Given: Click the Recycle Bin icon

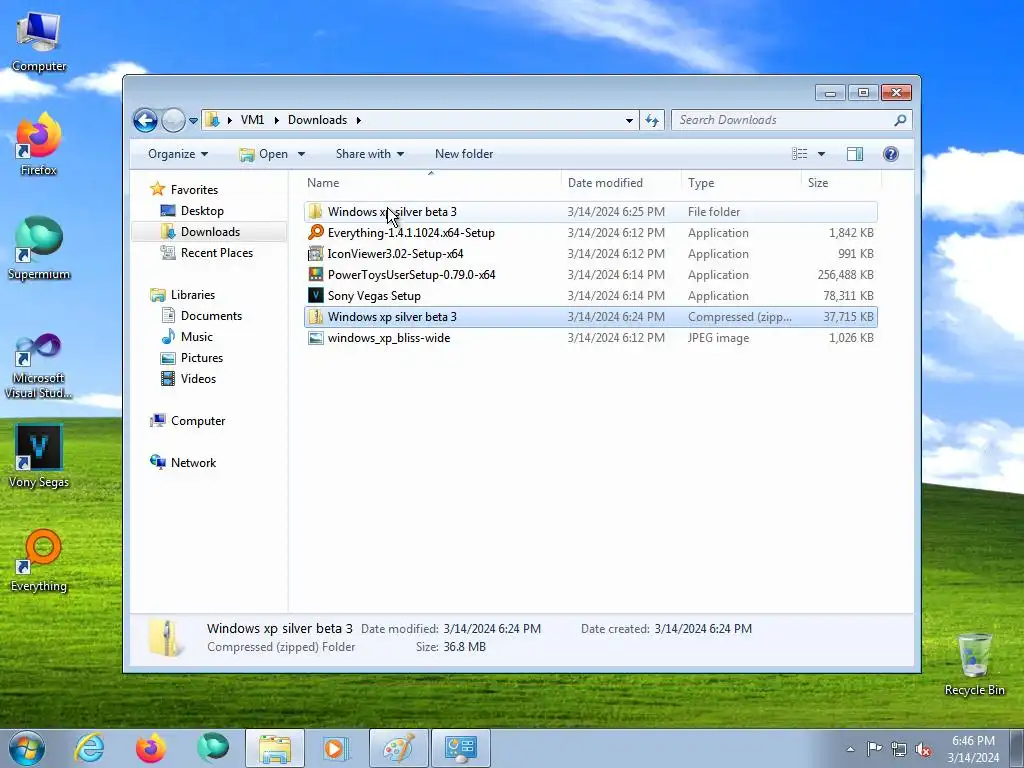Looking at the screenshot, I should coord(974,664).
